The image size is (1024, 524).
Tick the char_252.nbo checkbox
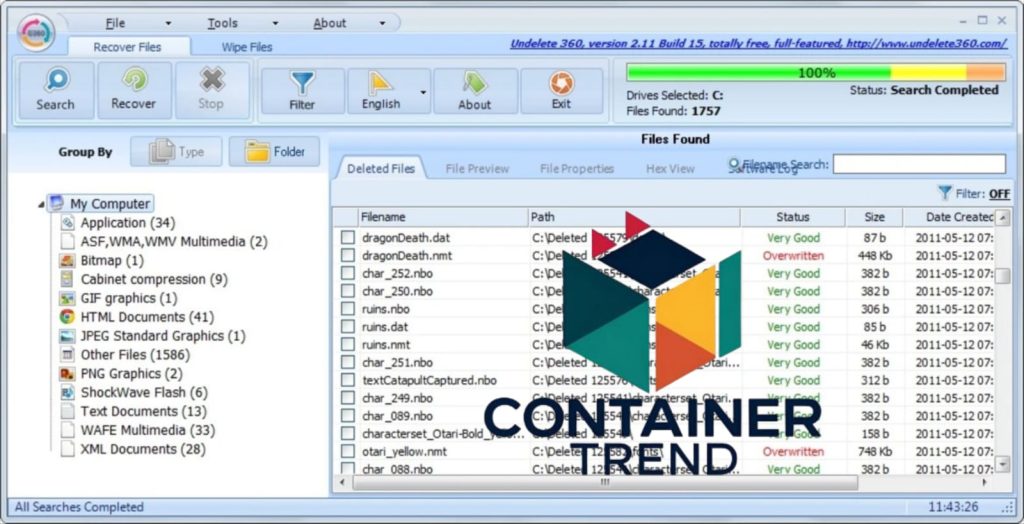click(x=348, y=273)
